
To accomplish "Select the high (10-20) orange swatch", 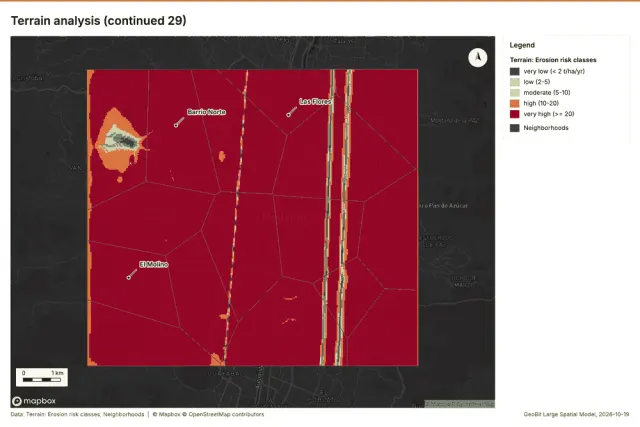I will [515, 103].
